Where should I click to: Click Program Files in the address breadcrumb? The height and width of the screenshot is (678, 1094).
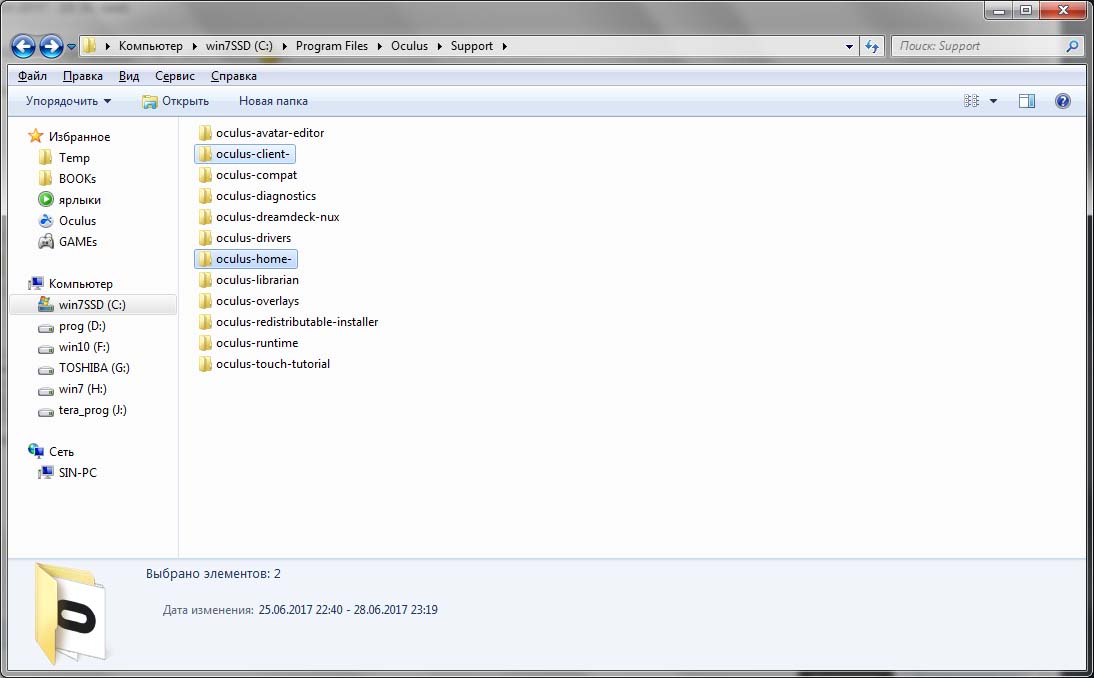point(331,46)
